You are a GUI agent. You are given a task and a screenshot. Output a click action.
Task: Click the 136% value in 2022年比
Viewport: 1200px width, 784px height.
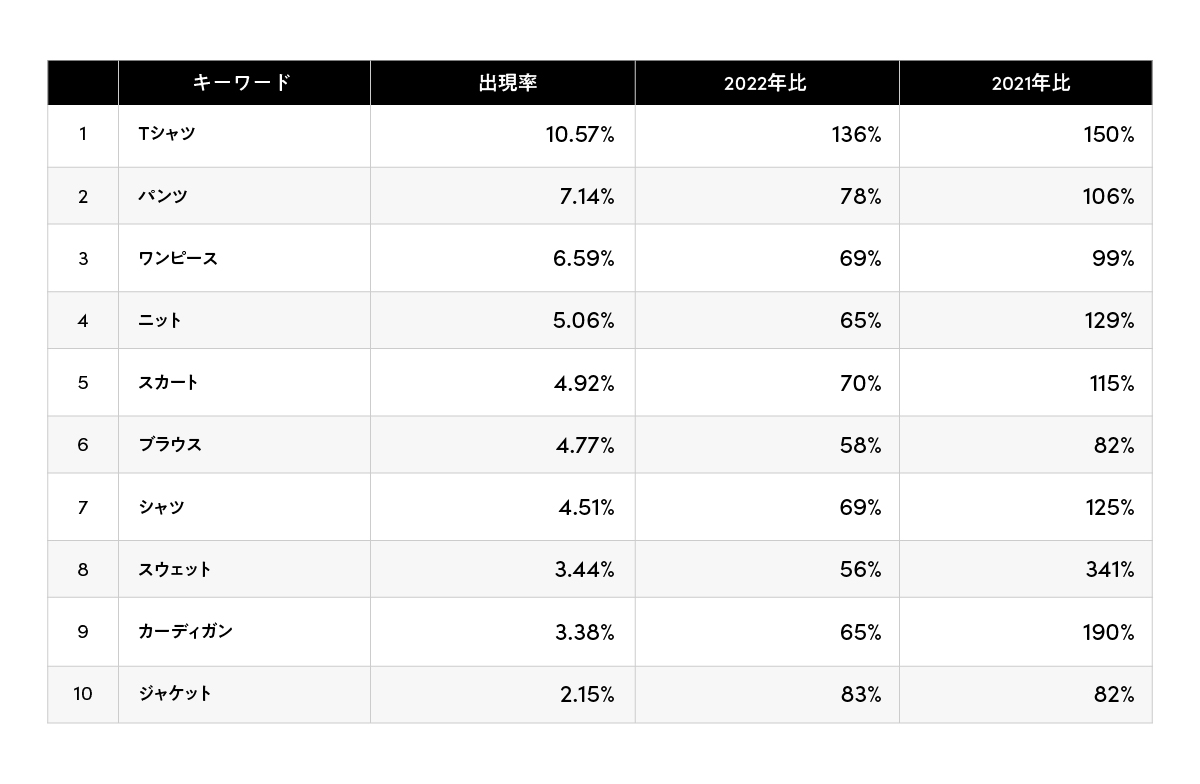[x=856, y=134]
